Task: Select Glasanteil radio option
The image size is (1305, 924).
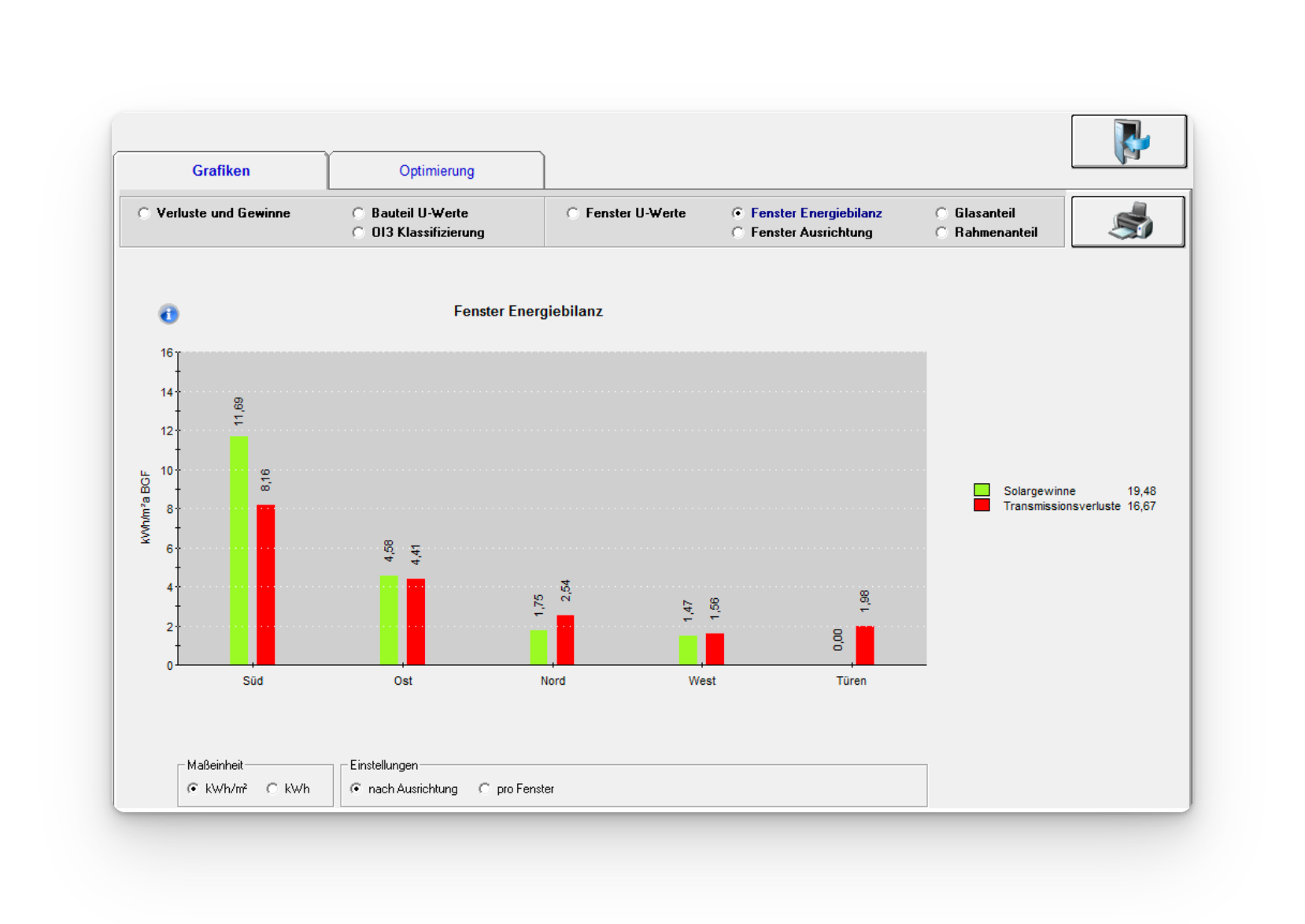Action: [x=941, y=213]
